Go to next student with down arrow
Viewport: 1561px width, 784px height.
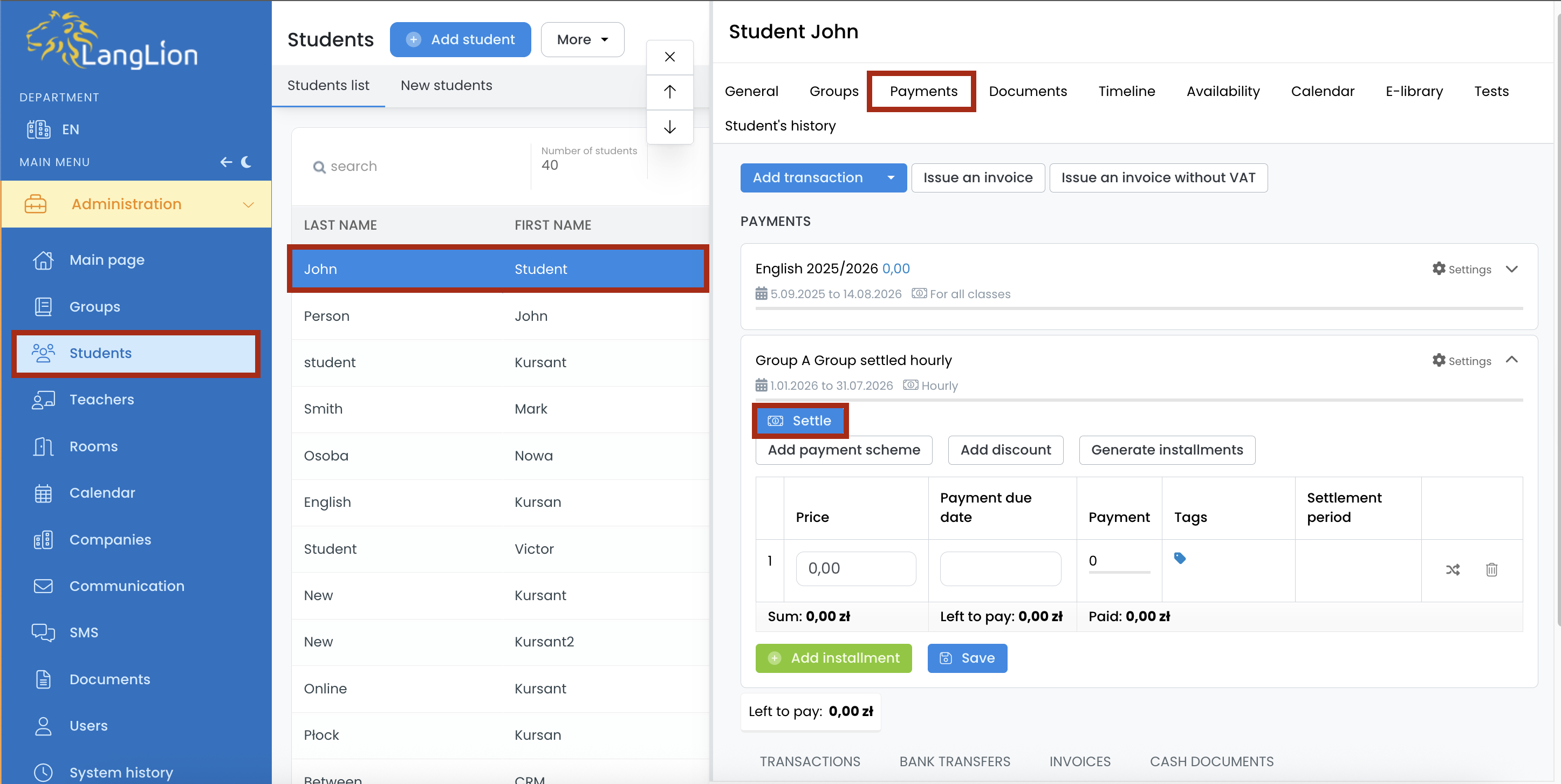tap(669, 127)
